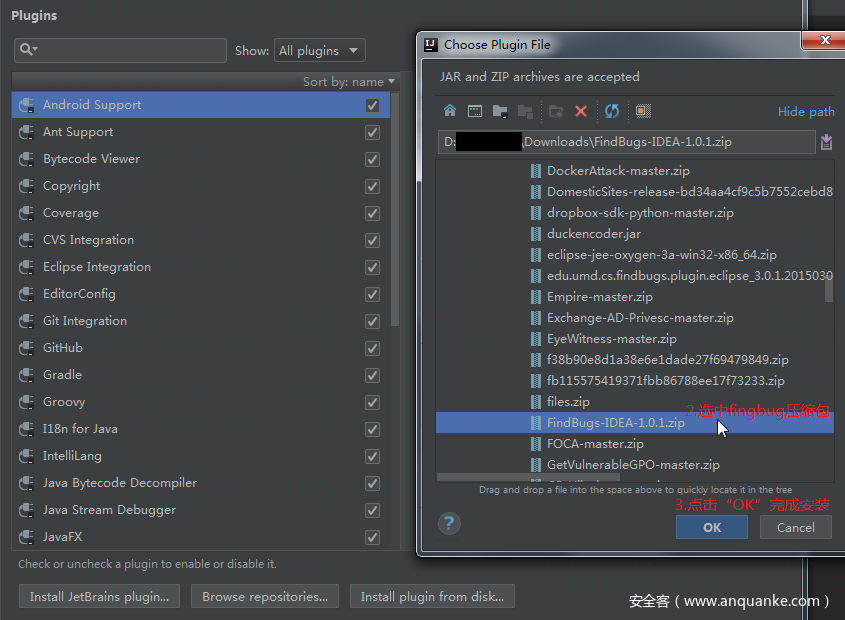Toggle the Copyright plugin checkbox

click(372, 186)
